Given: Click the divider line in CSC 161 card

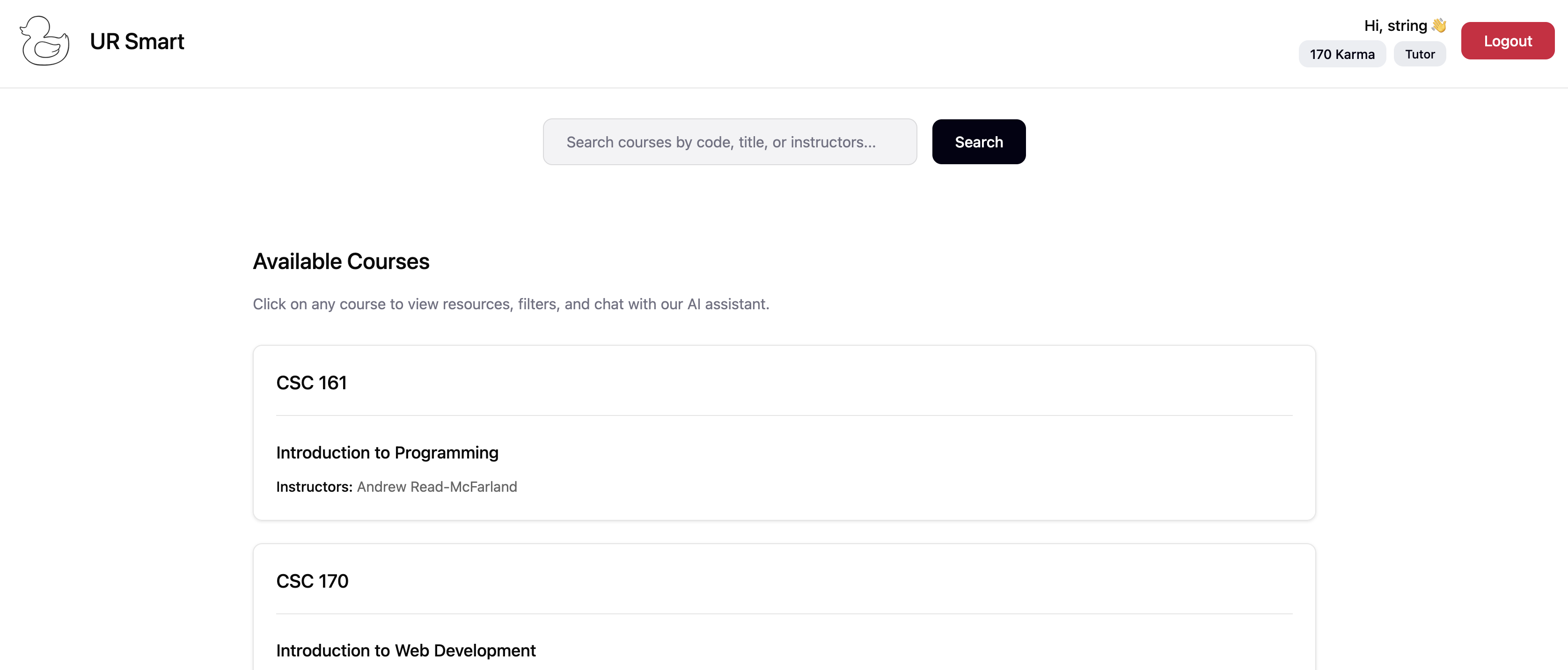Looking at the screenshot, I should [x=784, y=415].
